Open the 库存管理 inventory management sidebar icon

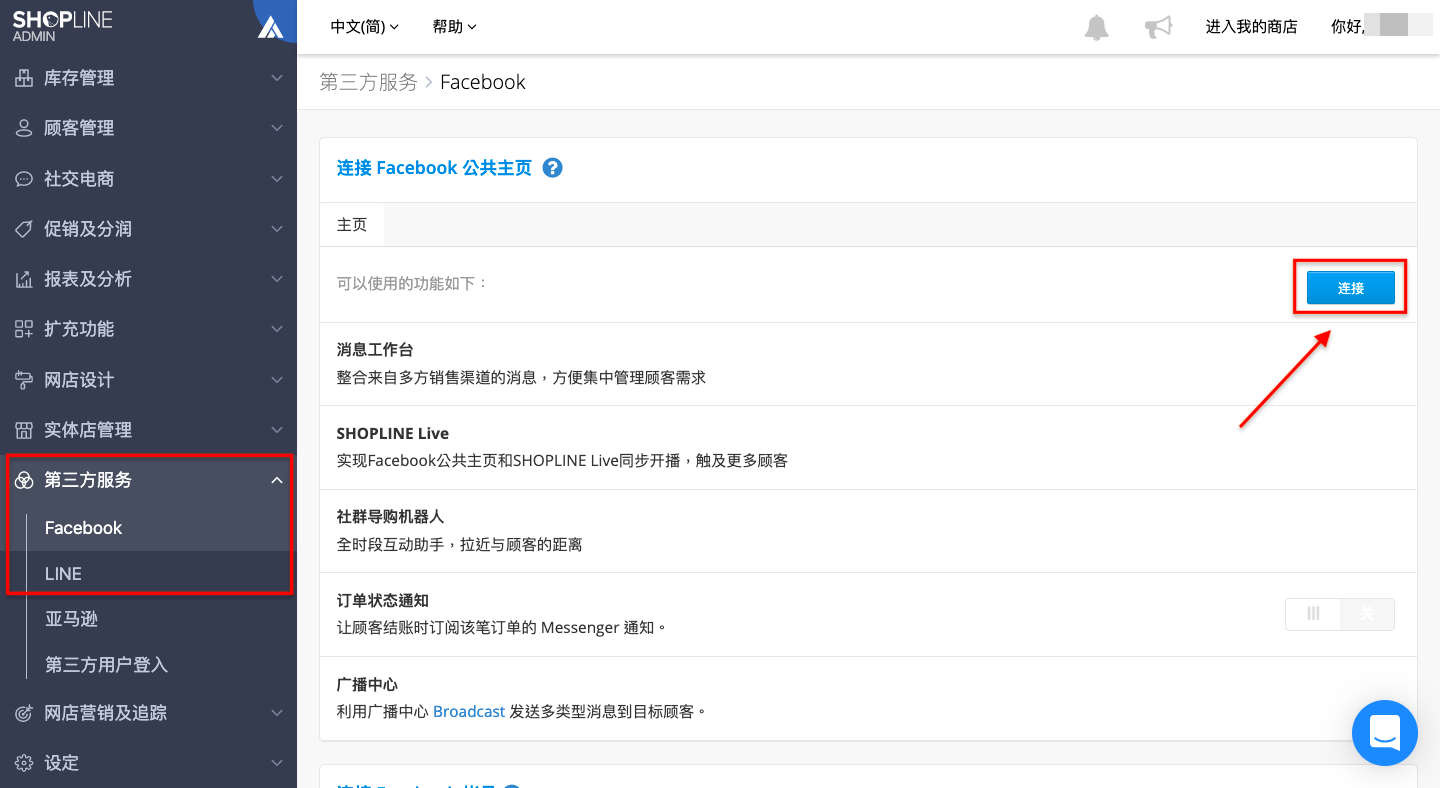point(25,77)
